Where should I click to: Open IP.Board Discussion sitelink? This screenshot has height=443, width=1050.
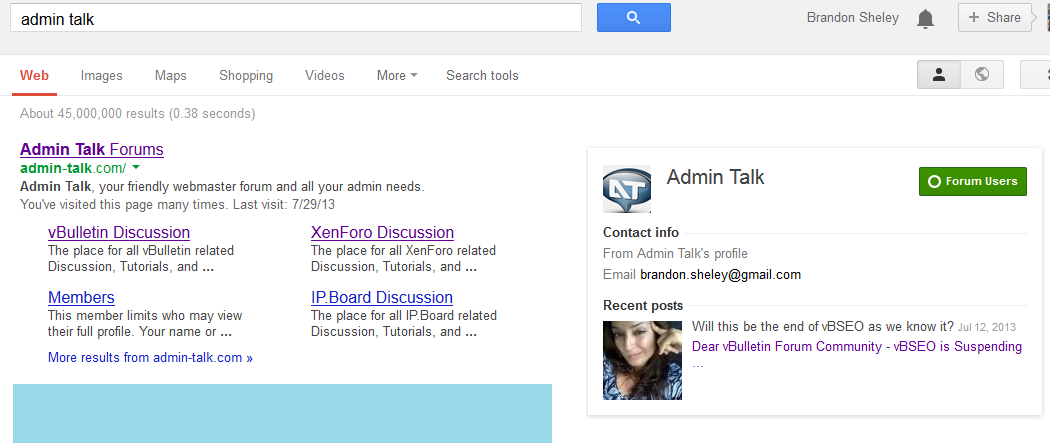(382, 297)
